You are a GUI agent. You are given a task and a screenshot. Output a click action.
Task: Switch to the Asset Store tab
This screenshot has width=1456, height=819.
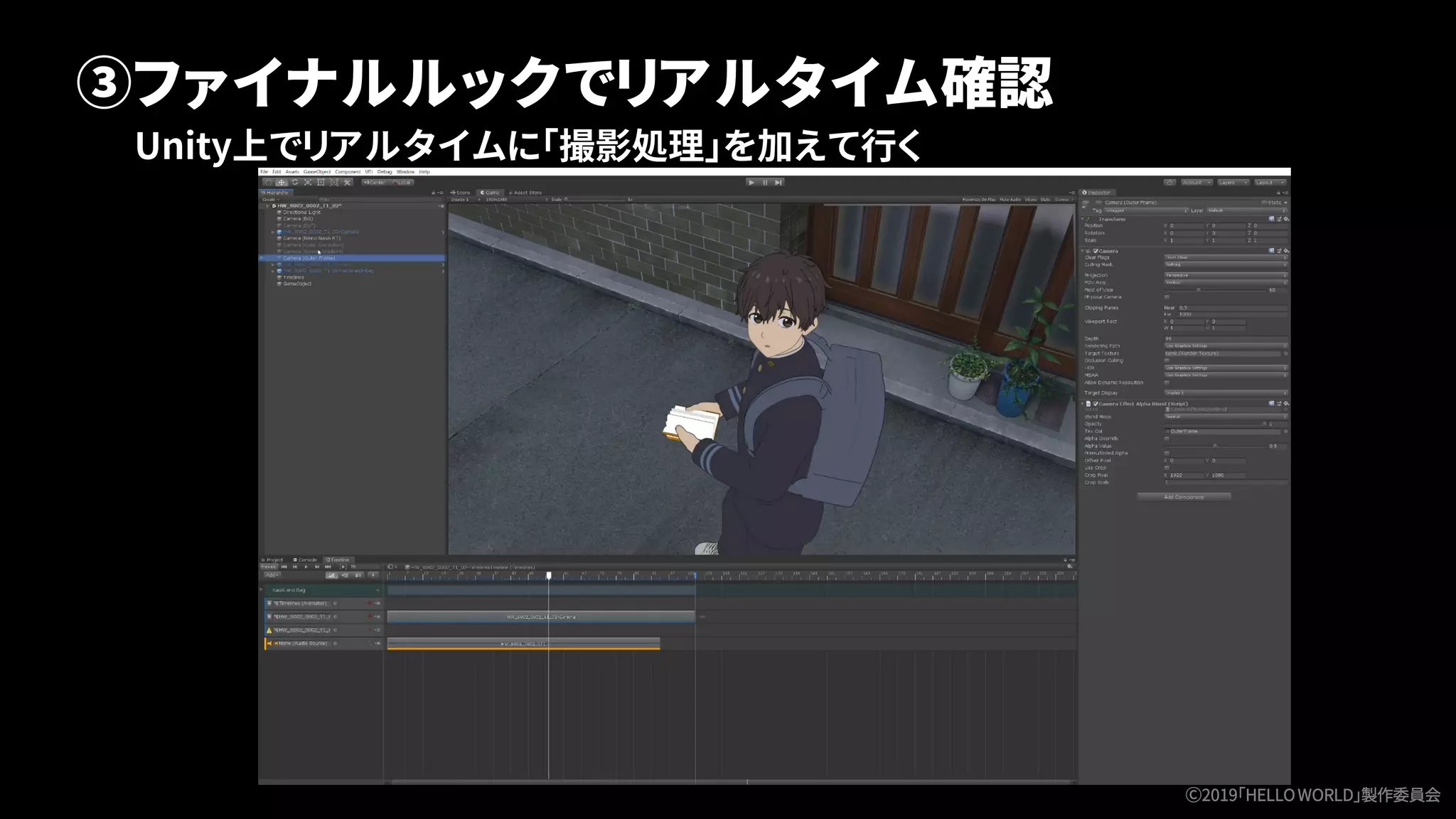525,193
